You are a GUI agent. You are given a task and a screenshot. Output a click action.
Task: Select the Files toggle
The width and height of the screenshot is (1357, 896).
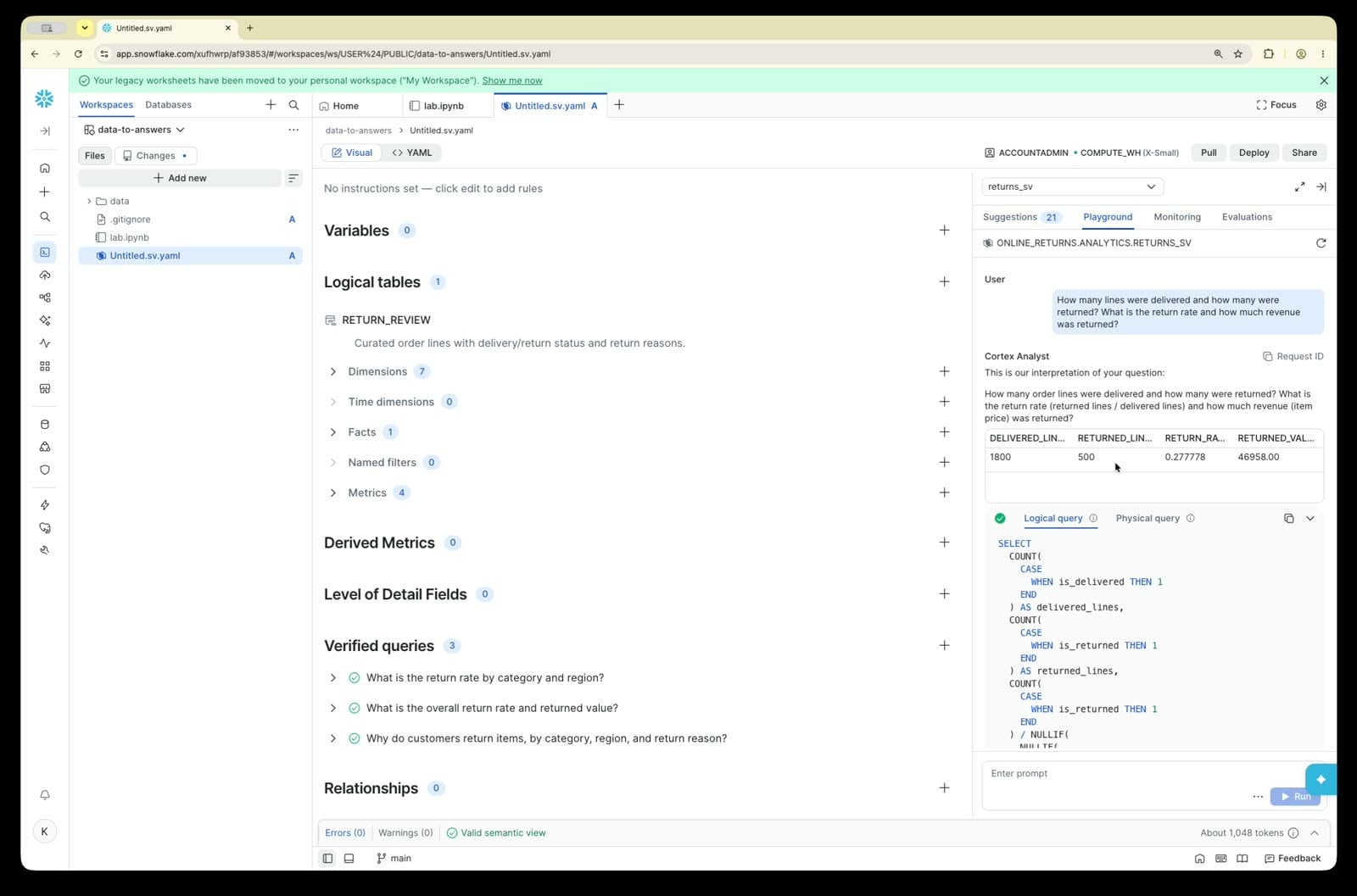(x=95, y=156)
